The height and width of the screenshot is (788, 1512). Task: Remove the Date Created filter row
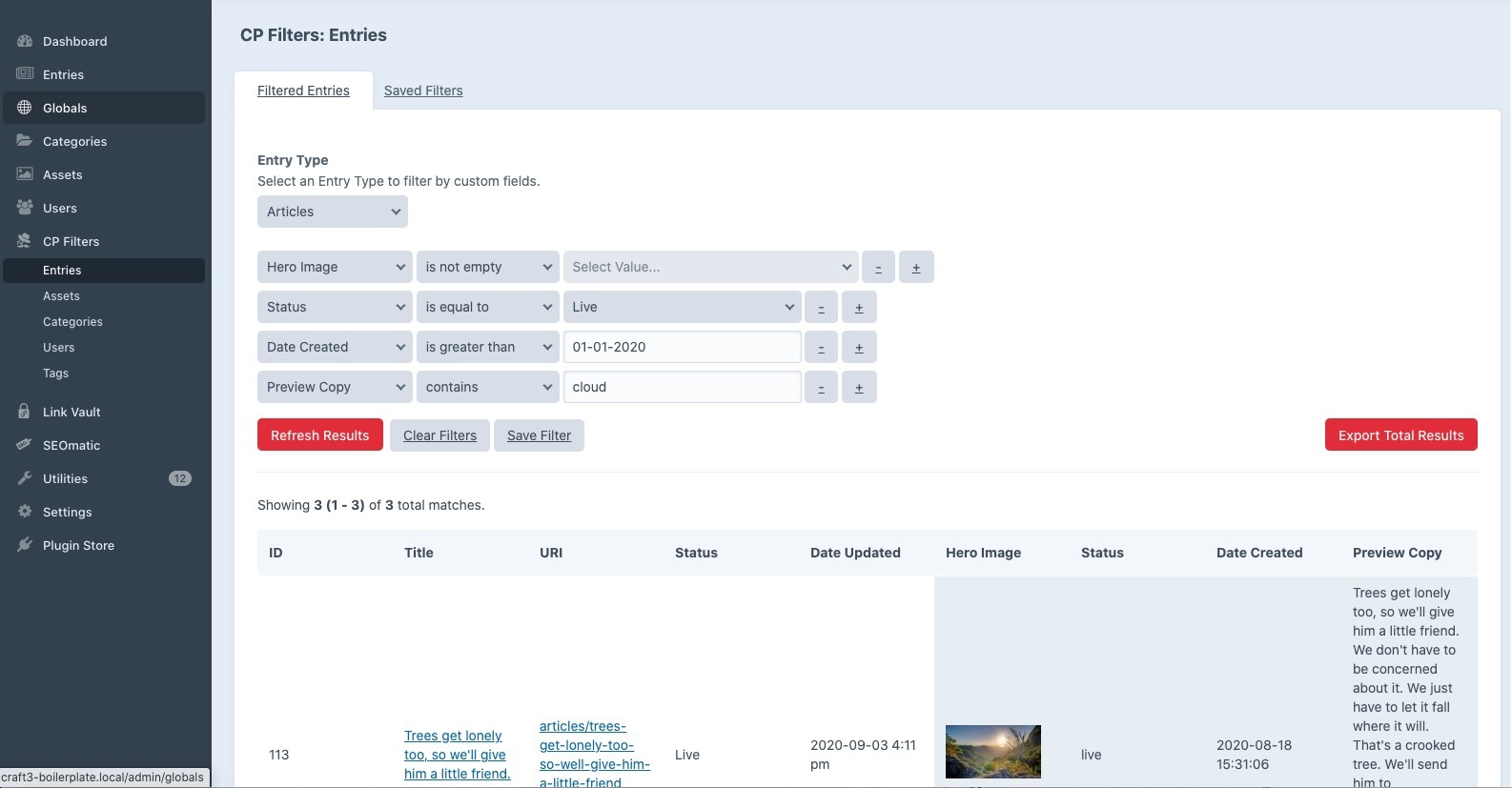tap(821, 347)
